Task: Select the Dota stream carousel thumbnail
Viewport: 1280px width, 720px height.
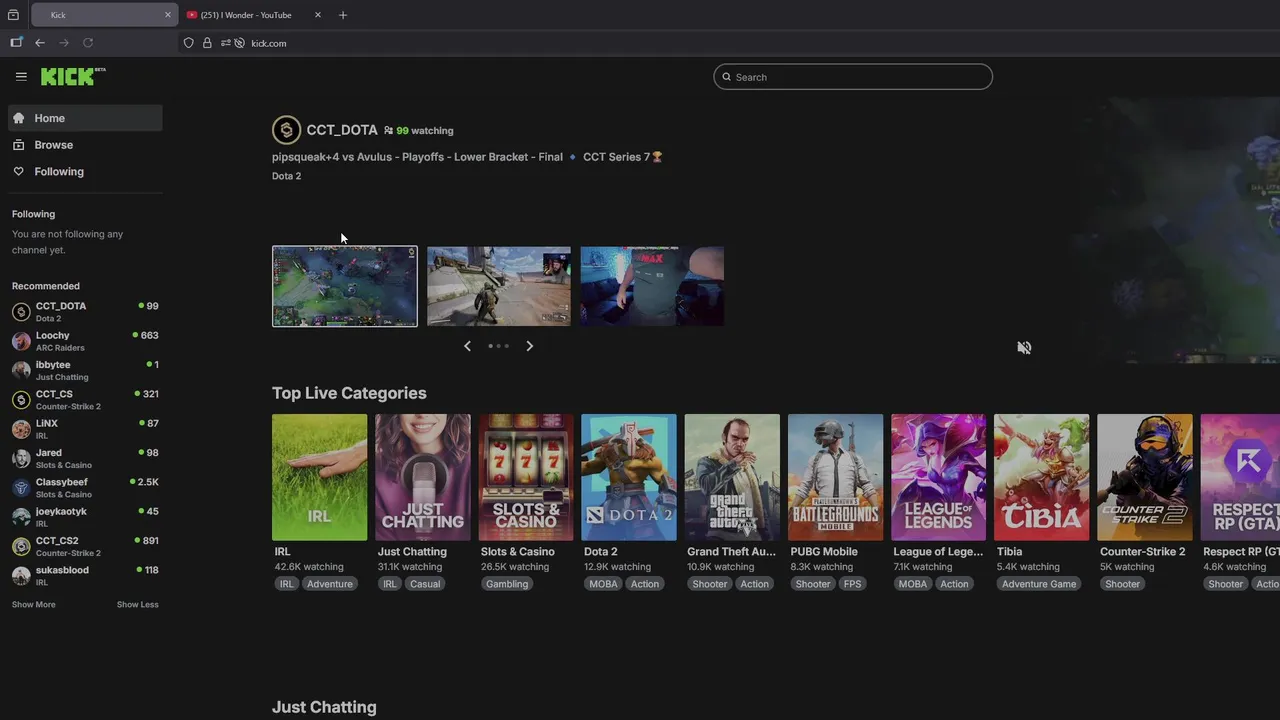Action: tap(345, 286)
